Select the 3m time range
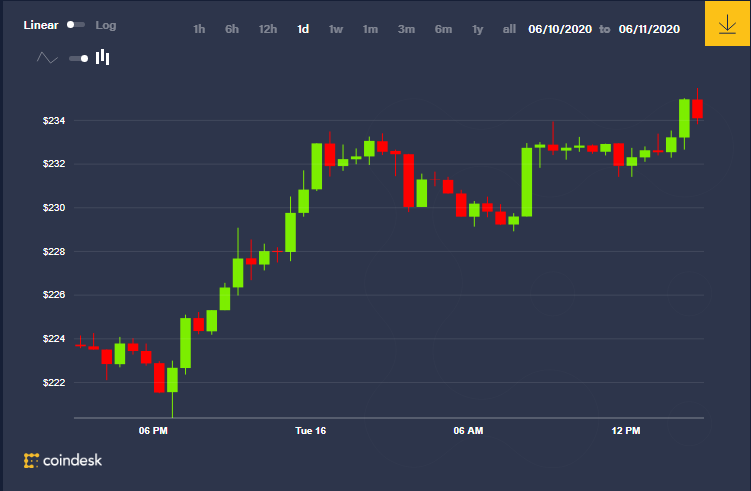This screenshot has height=491, width=751. (406, 29)
